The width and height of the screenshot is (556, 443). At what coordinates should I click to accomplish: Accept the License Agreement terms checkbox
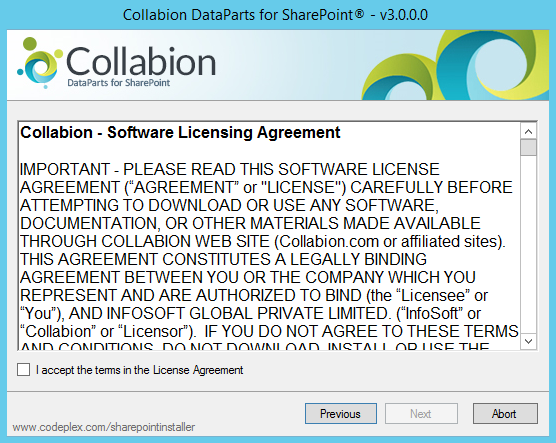coord(23,369)
